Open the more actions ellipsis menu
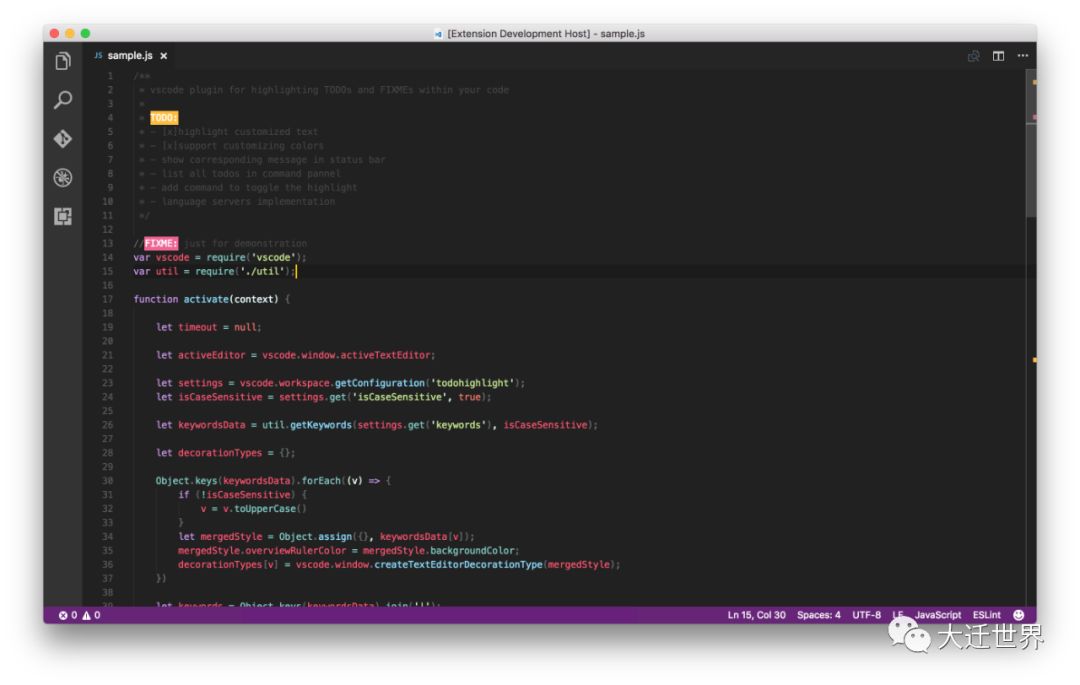This screenshot has width=1080, height=685. pyautogui.click(x=1022, y=56)
